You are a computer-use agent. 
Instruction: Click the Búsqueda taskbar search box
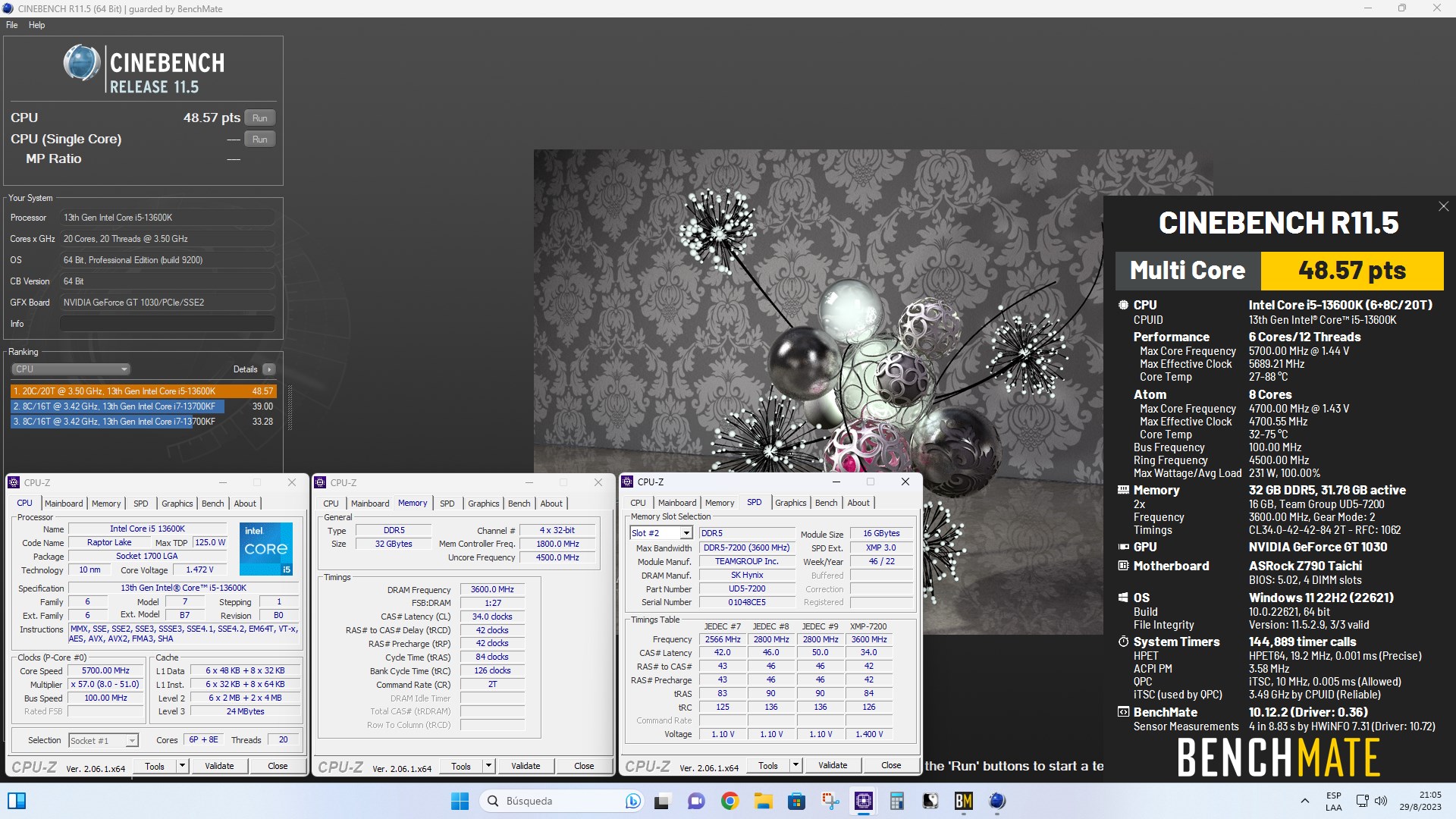(561, 801)
